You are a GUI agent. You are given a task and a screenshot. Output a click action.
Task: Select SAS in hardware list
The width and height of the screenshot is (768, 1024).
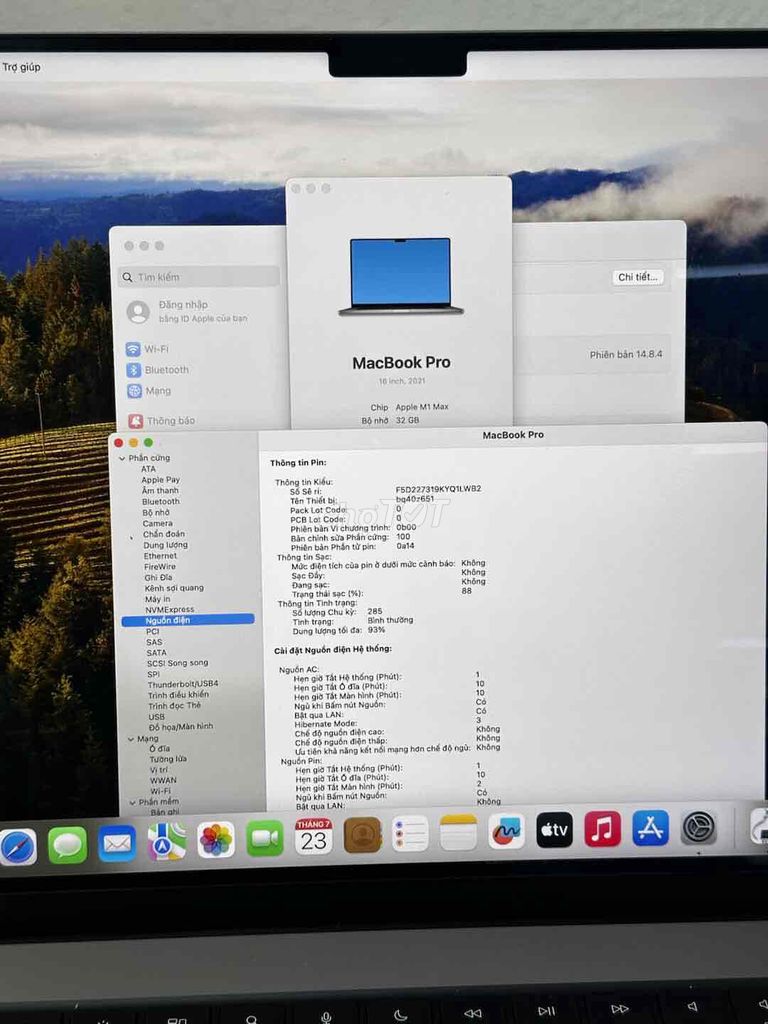pos(154,642)
